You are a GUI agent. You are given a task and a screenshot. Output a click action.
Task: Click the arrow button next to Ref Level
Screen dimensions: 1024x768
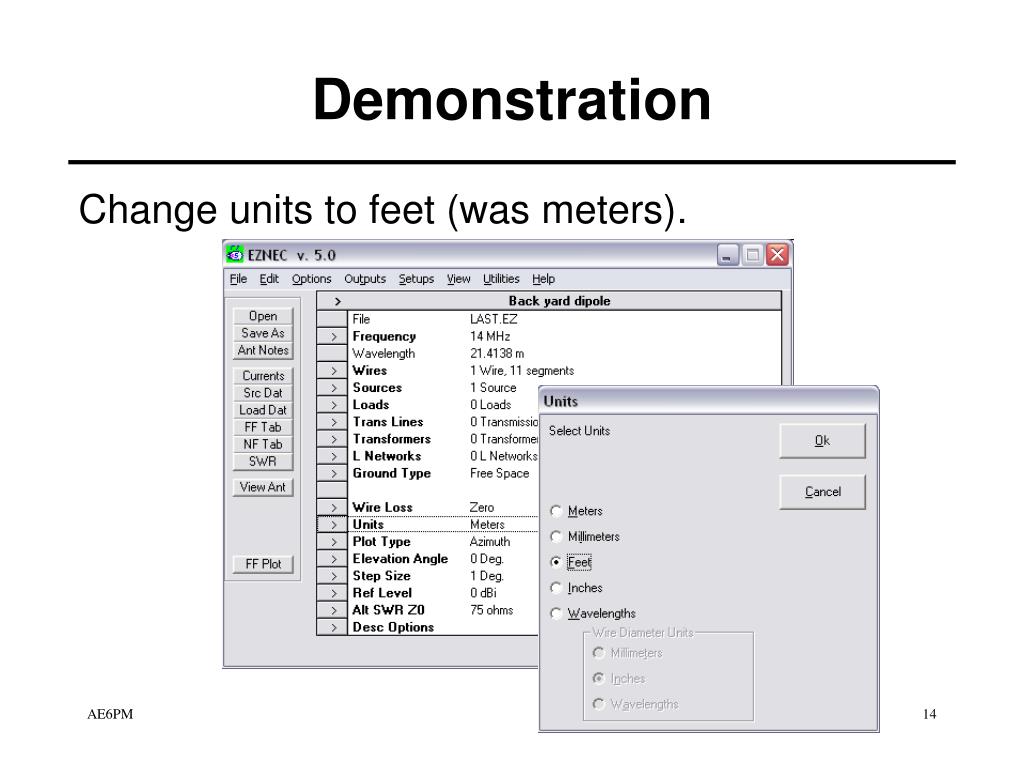[x=332, y=593]
